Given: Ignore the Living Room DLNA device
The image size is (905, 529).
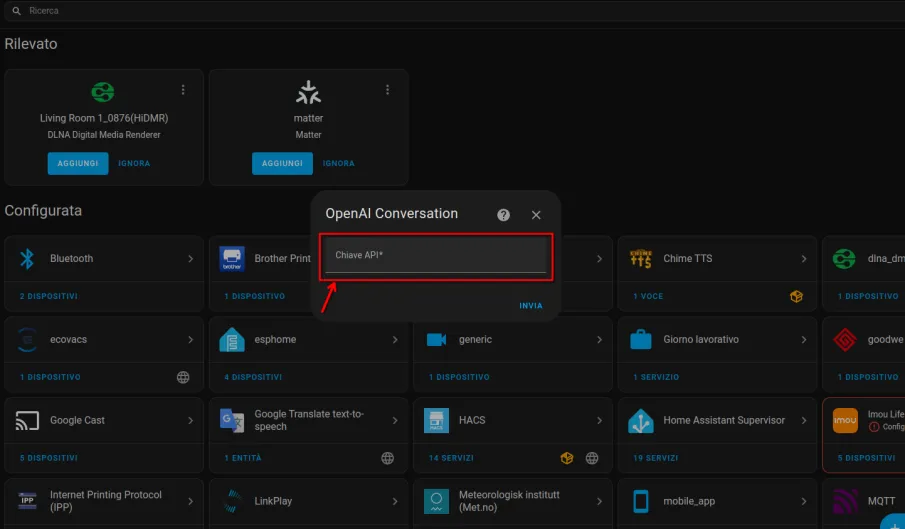Looking at the screenshot, I should pyautogui.click(x=134, y=163).
